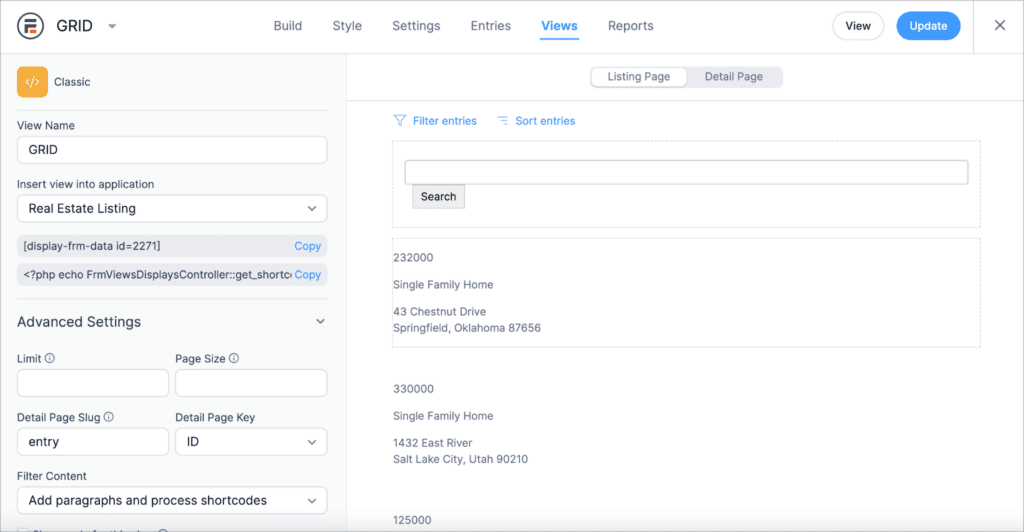This screenshot has height=532, width=1024.
Task: Open the Real Estate Listing dropdown
Action: [x=172, y=209]
